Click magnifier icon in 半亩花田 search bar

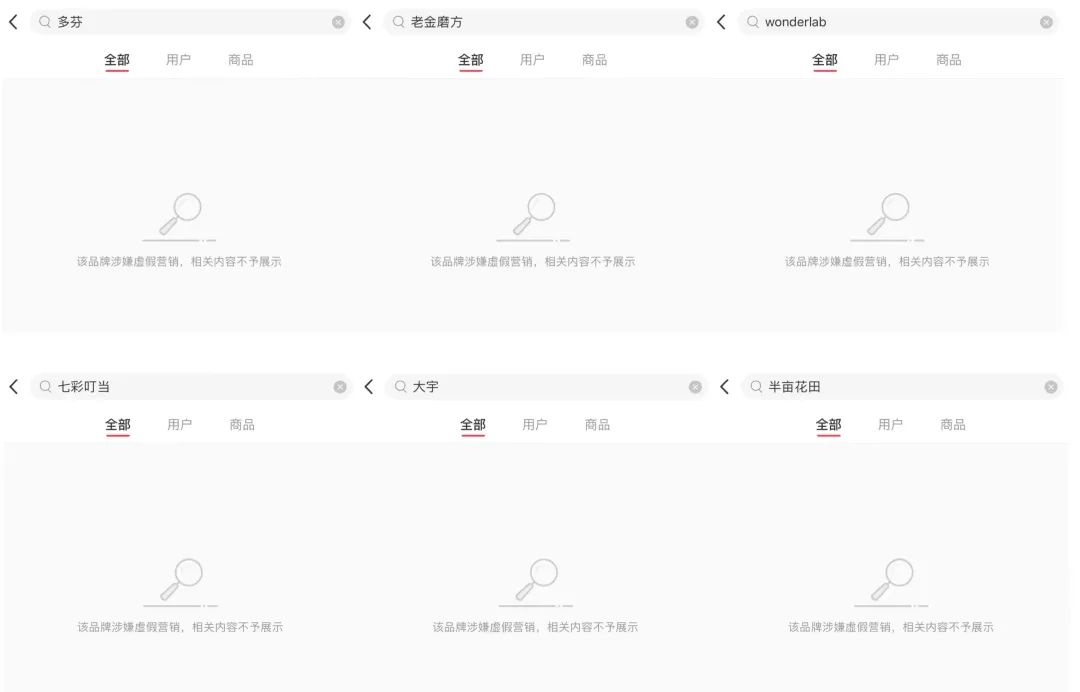(756, 387)
